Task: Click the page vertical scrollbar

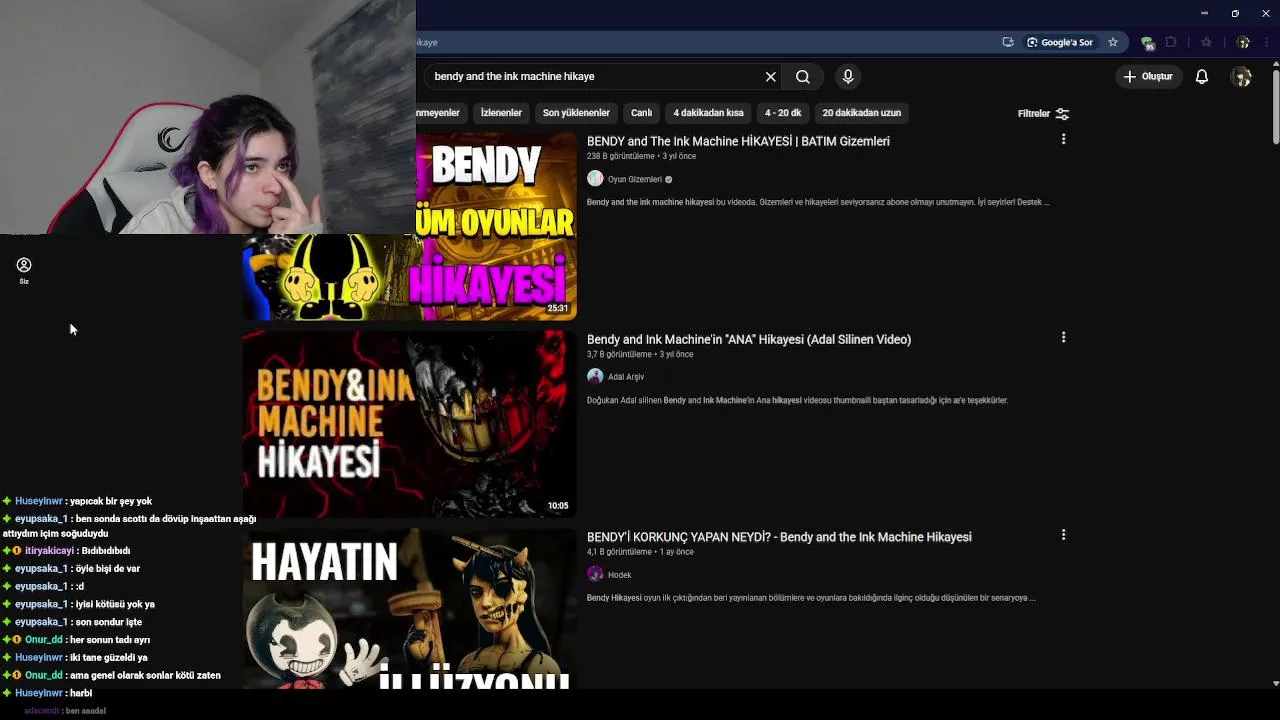Action: point(1275,107)
